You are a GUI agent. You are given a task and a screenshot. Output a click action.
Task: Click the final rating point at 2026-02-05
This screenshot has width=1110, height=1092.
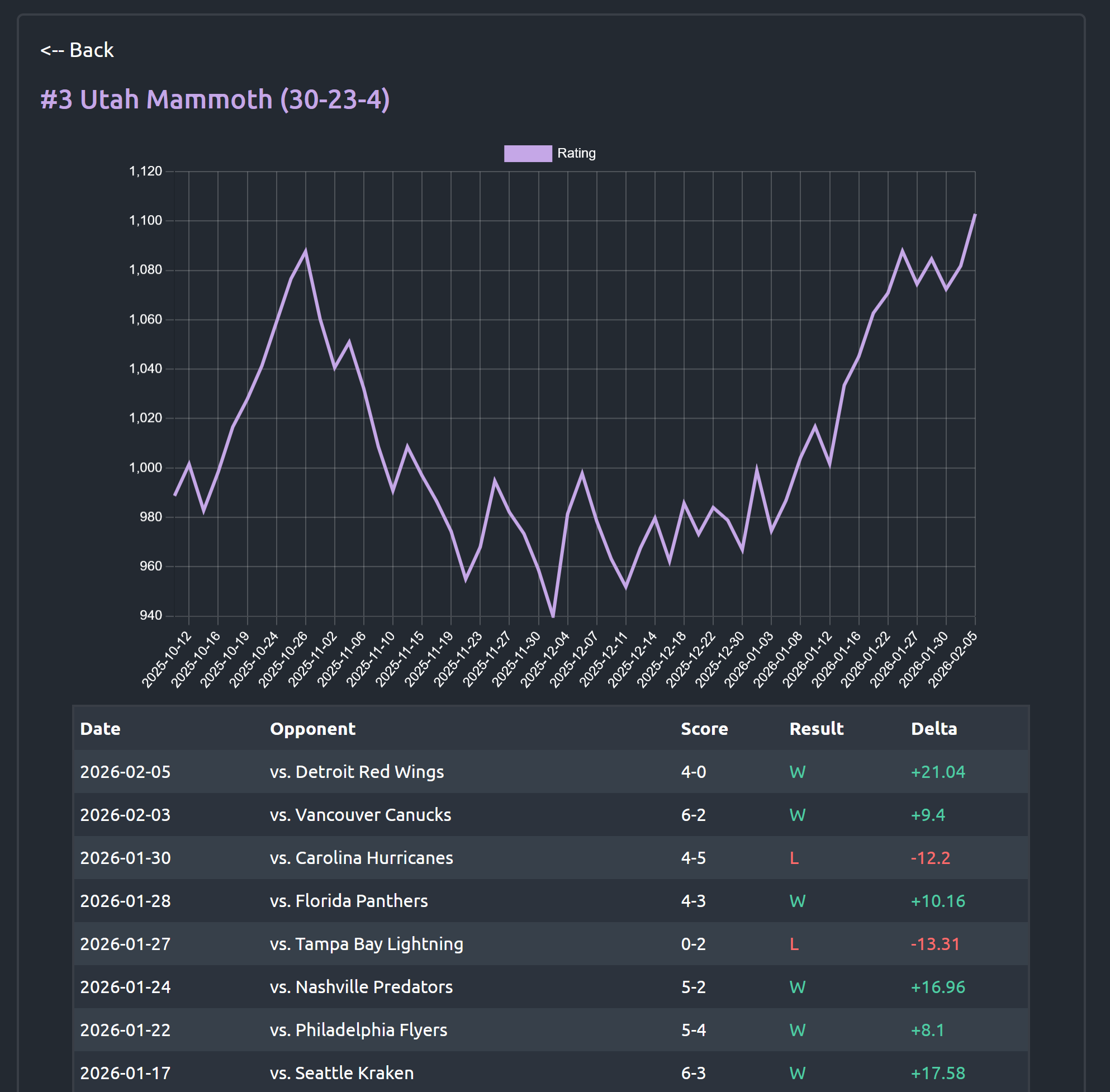click(x=975, y=215)
